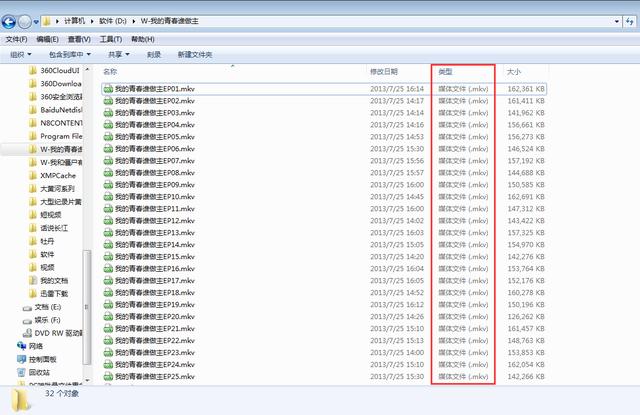640x415 pixels.
Task: Open the 文件(F) menu
Action: pos(17,39)
